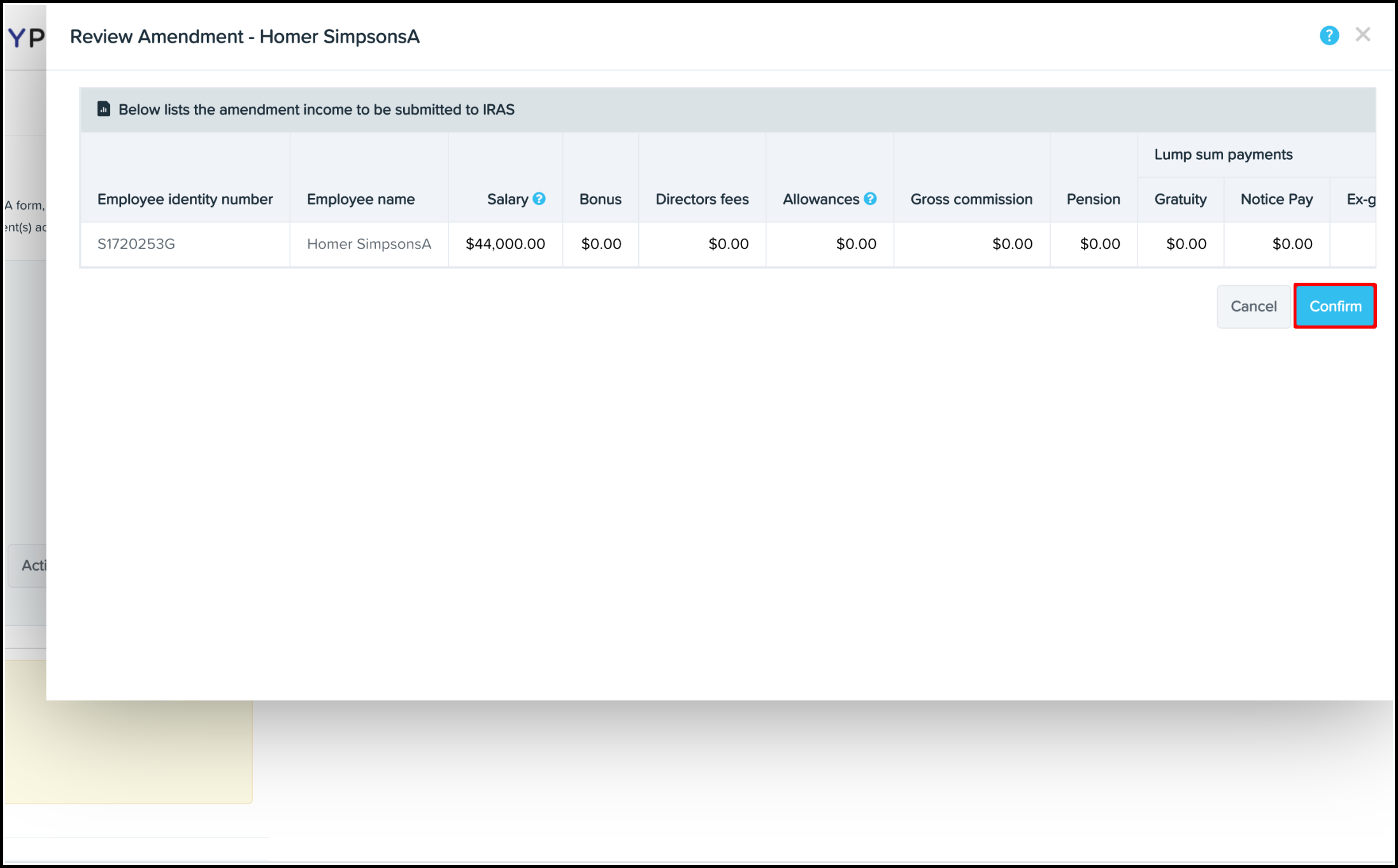Screen dimensions: 1398x868
Task: Click the Lump sum payments group header
Action: click(1223, 155)
